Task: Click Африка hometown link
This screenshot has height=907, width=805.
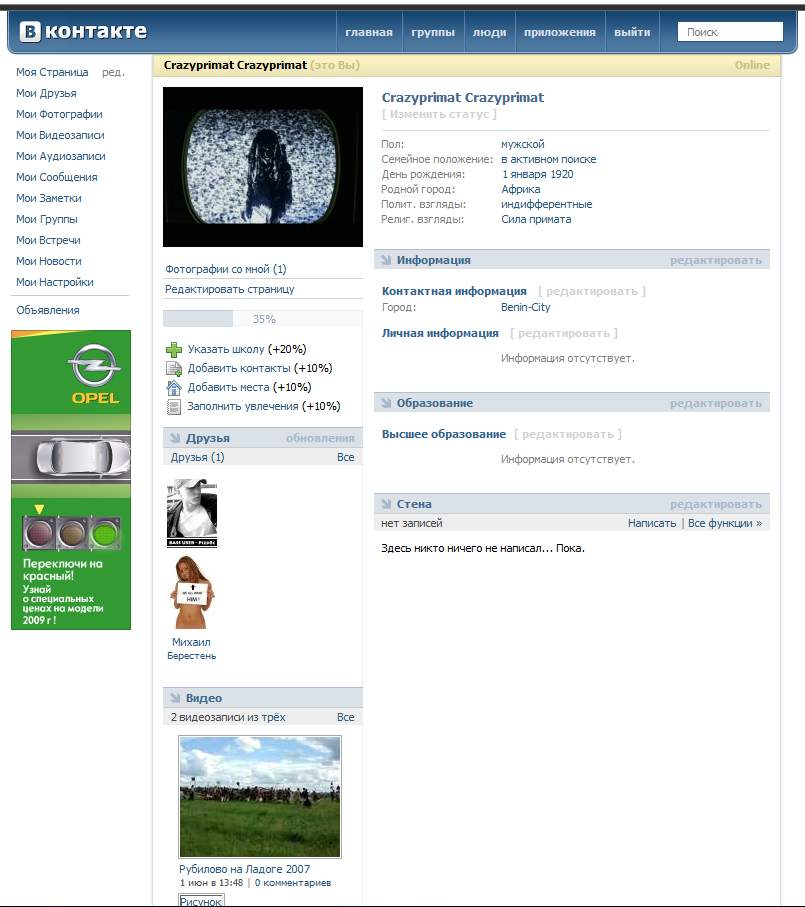Action: click(520, 189)
